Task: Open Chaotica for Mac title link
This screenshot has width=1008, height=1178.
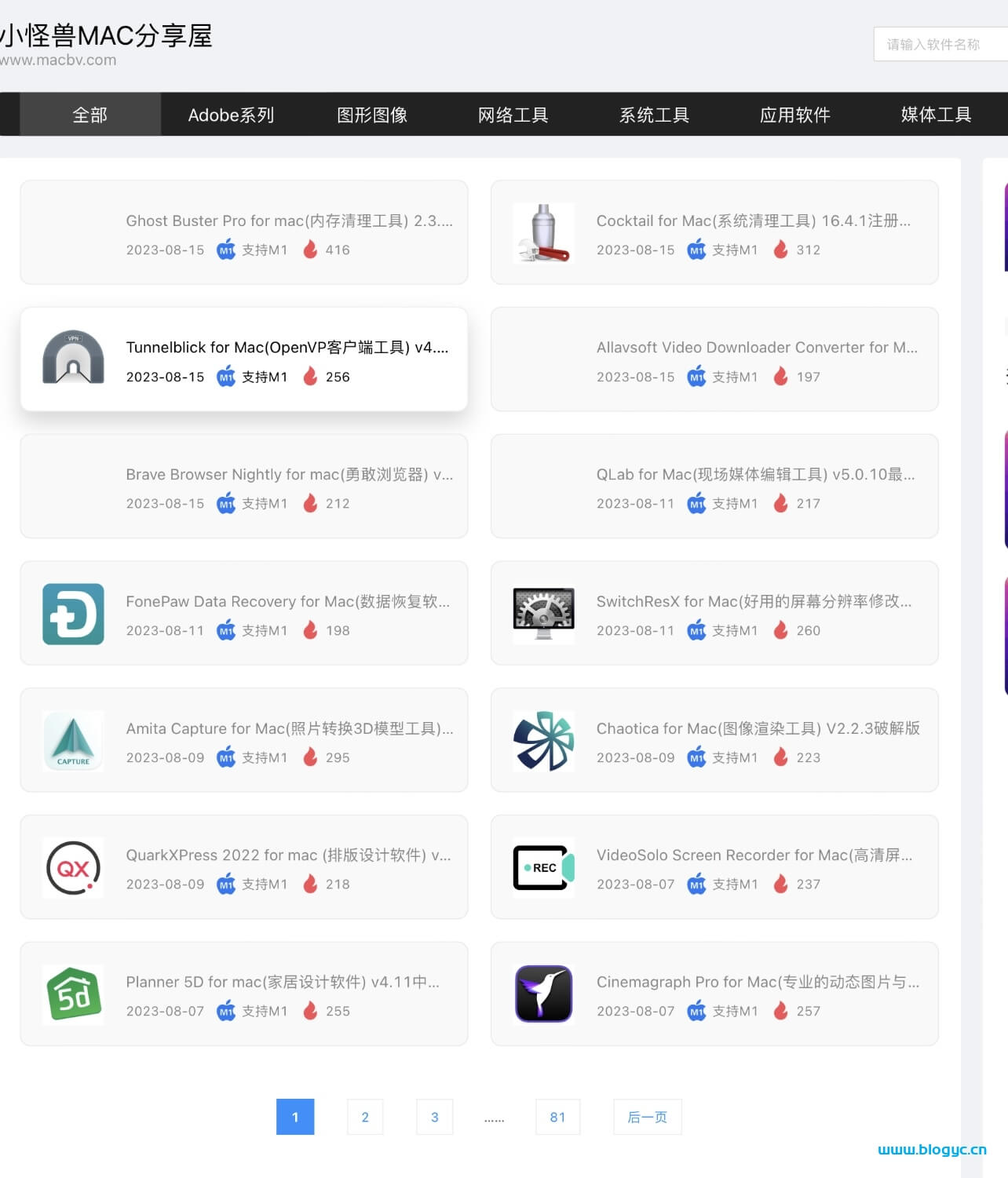Action: tap(758, 728)
